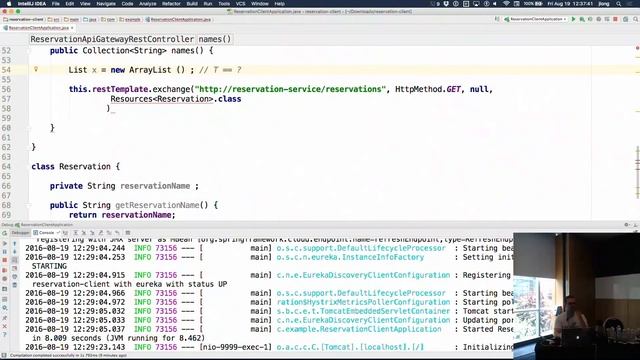
Task: Click 'reservationName' field on line 66
Action: (155, 186)
